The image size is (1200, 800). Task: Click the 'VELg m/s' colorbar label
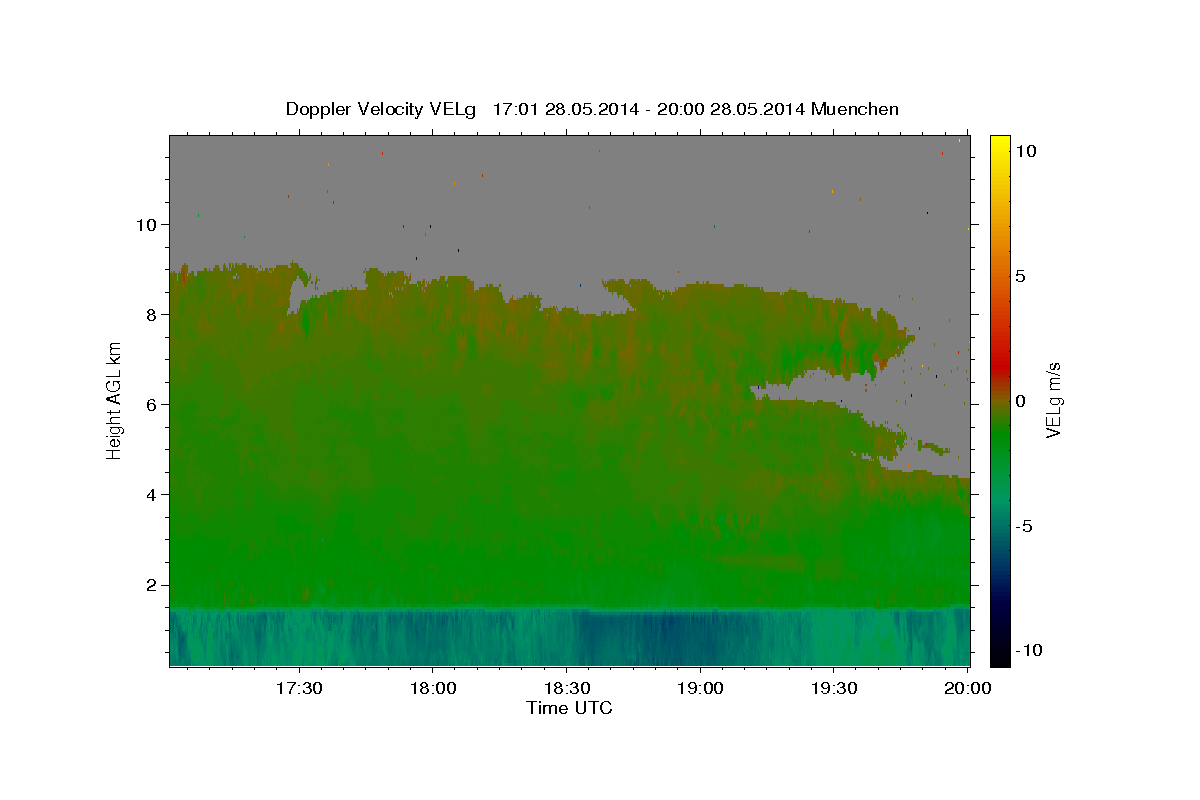click(x=1053, y=400)
